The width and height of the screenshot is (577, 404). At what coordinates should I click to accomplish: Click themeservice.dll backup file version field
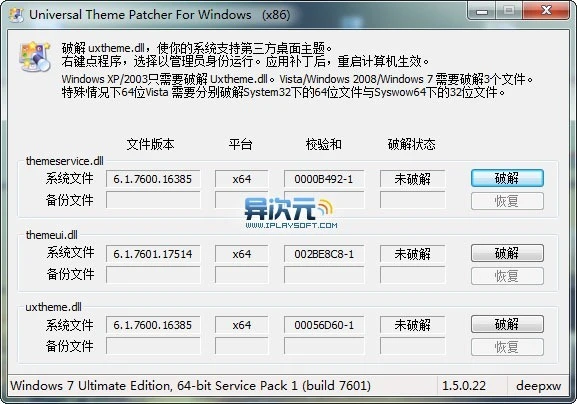point(153,200)
